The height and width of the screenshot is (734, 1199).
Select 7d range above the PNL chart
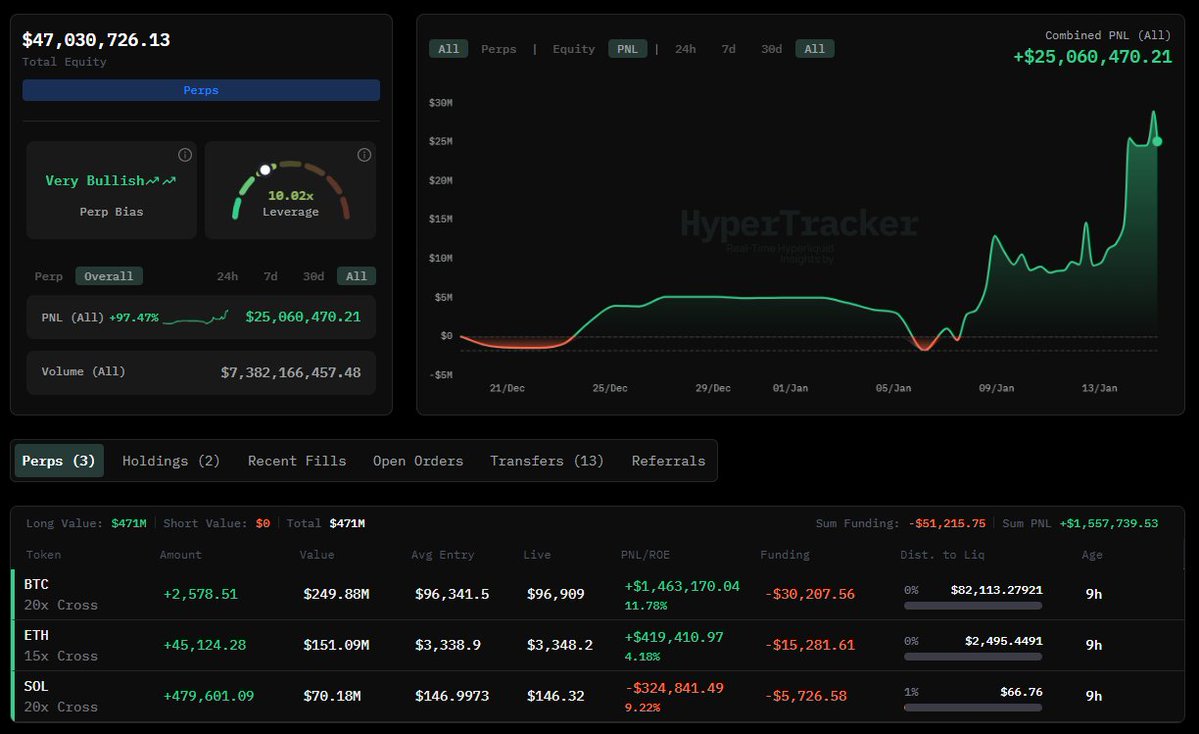tap(728, 49)
